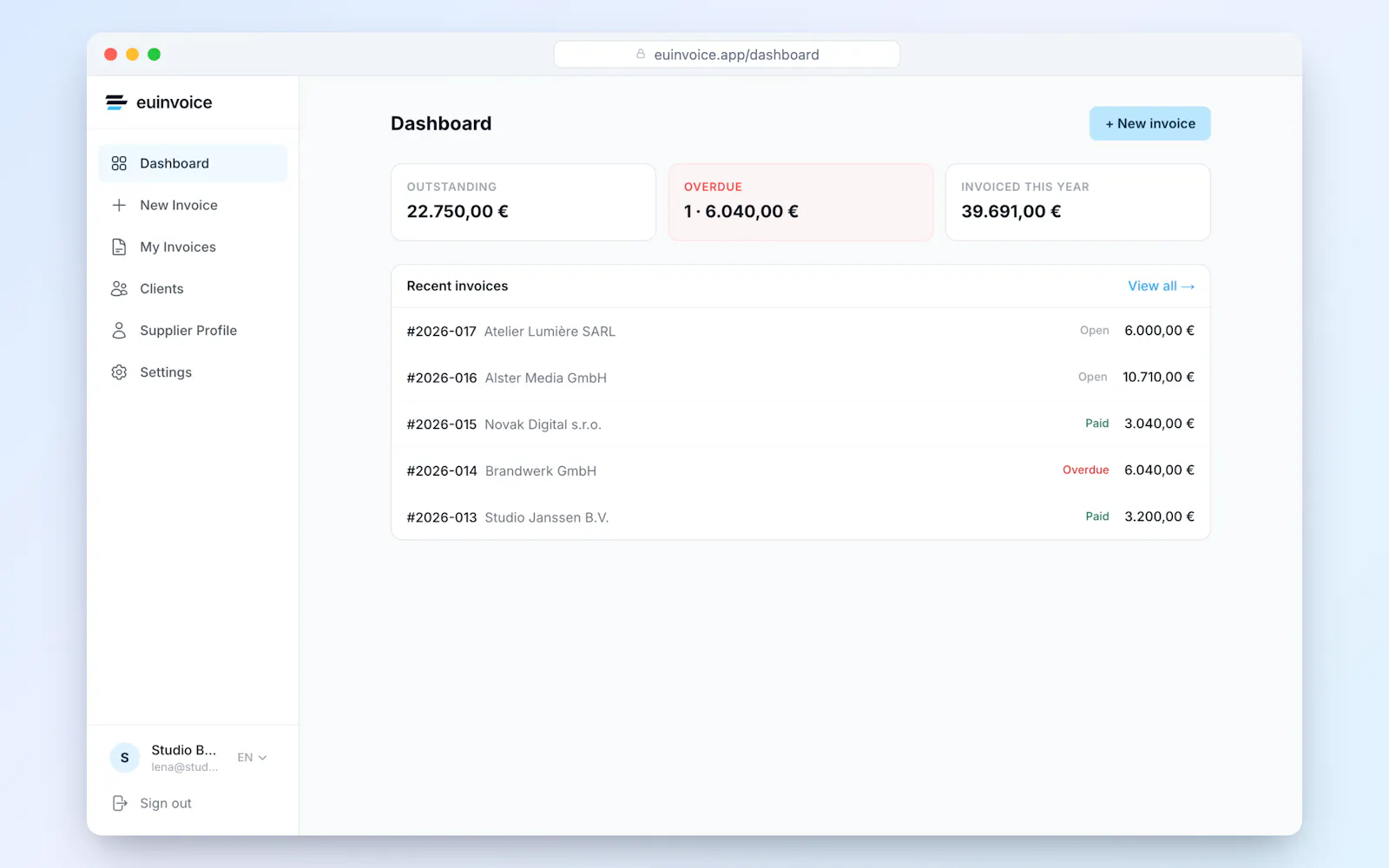Click the person icon beside Supplier Profile
Image resolution: width=1389 pixels, height=868 pixels.
[119, 330]
